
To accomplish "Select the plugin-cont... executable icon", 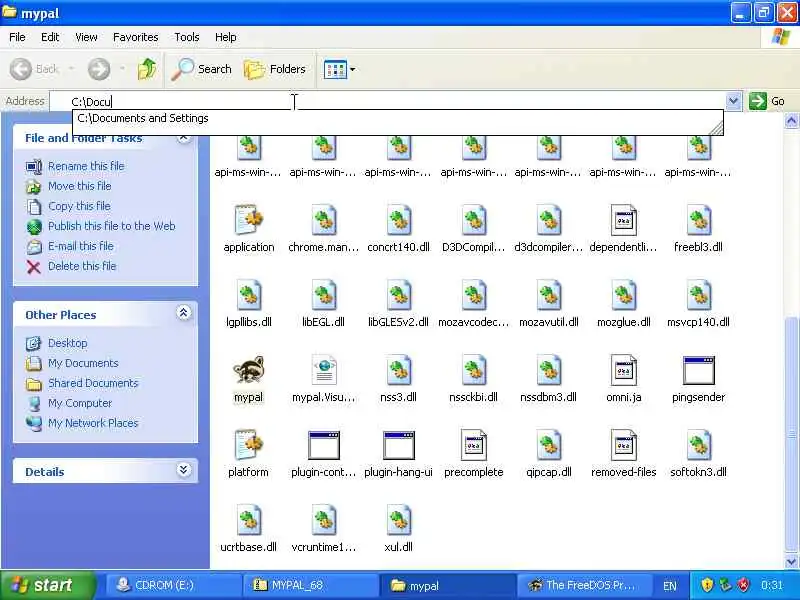I will 323,445.
